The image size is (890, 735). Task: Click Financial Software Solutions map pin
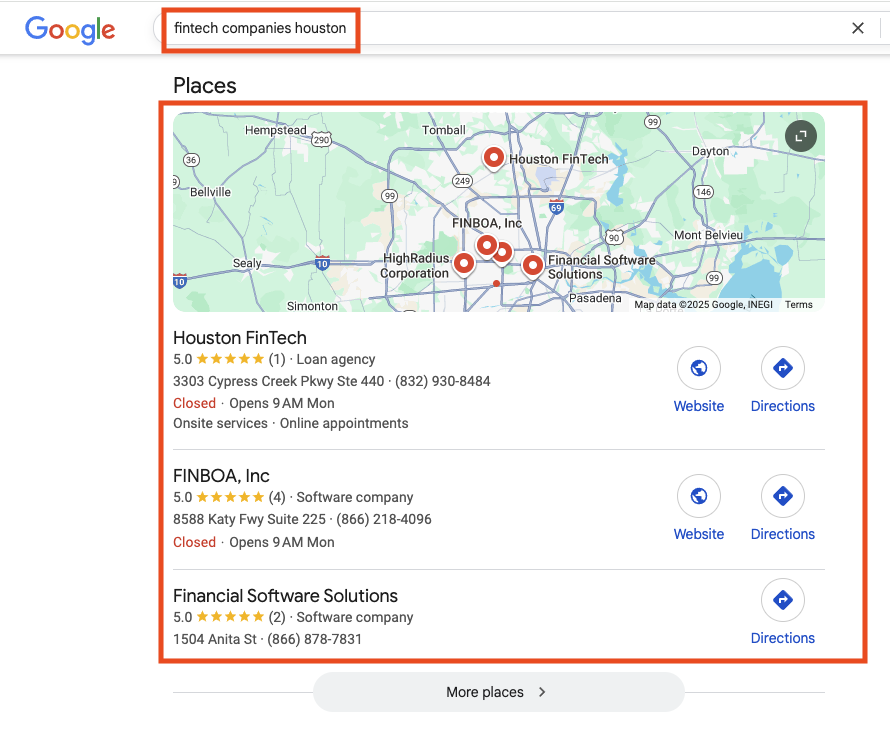533,265
